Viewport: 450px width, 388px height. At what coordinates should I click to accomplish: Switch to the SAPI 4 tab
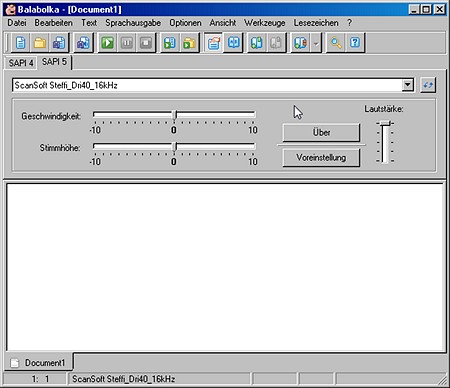click(x=21, y=63)
